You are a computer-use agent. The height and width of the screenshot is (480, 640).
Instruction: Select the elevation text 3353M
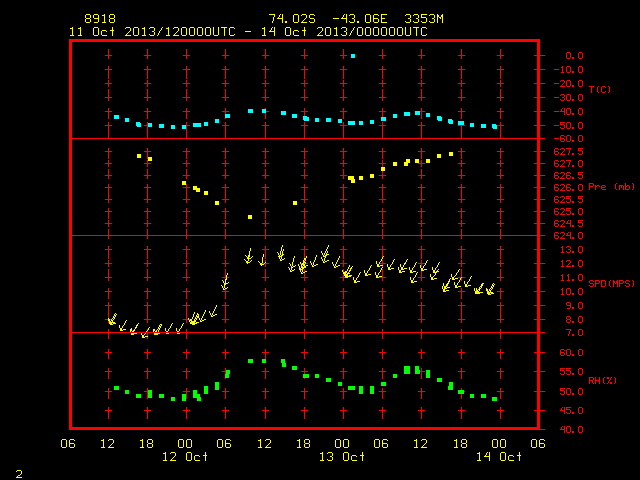(x=424, y=19)
